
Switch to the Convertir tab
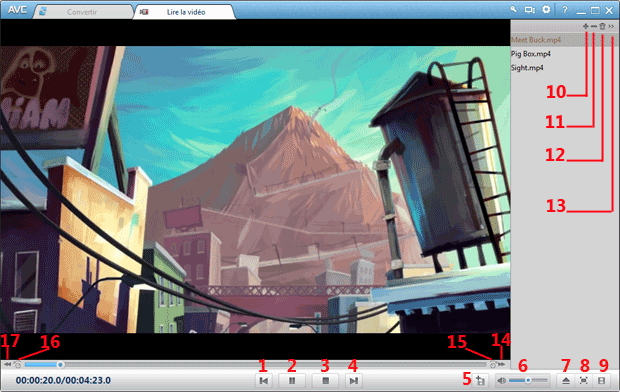[x=82, y=12]
